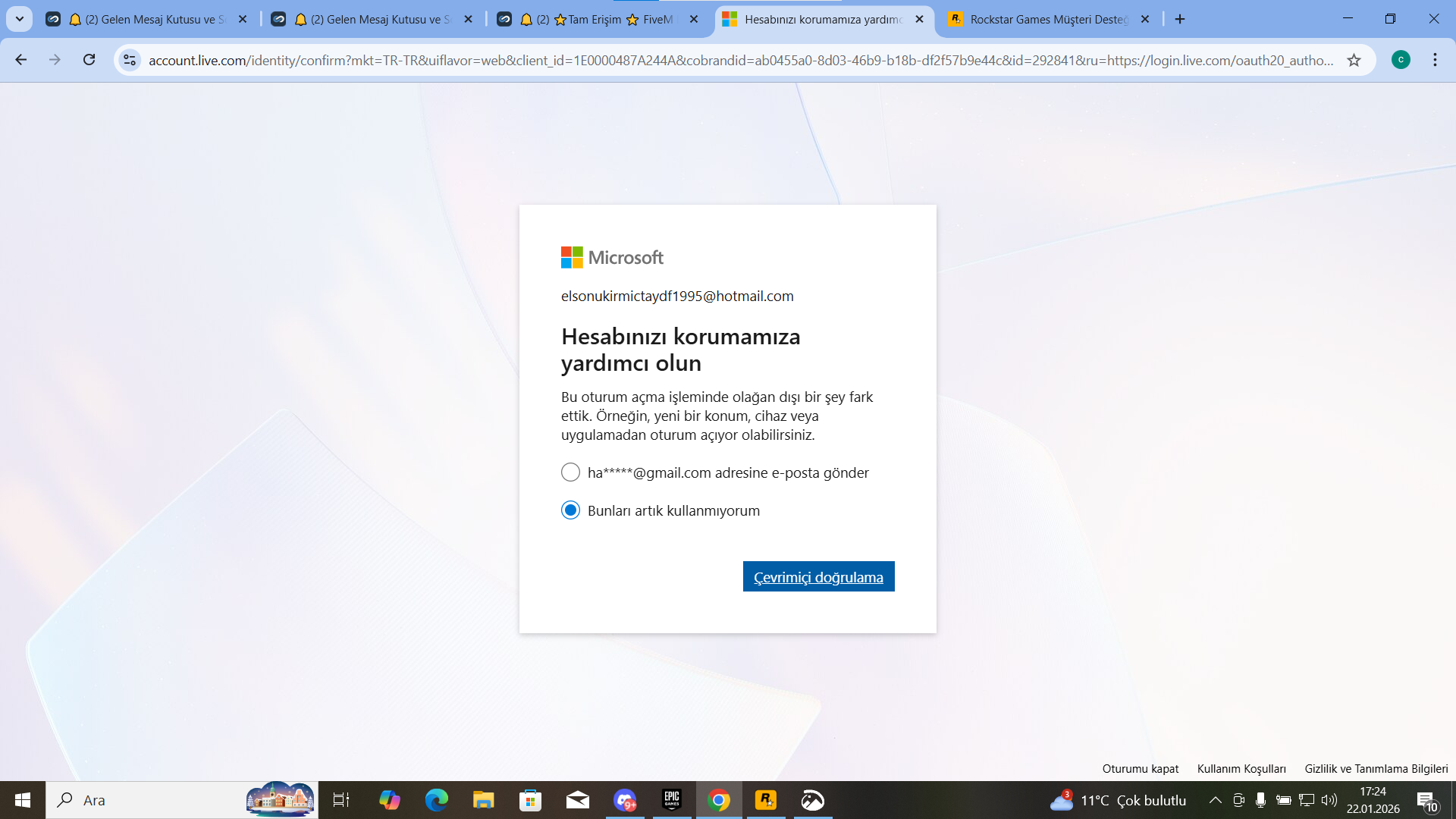The image size is (1456, 819).
Task: Open Rockstar Games Launcher from the taskbar
Action: click(x=766, y=800)
